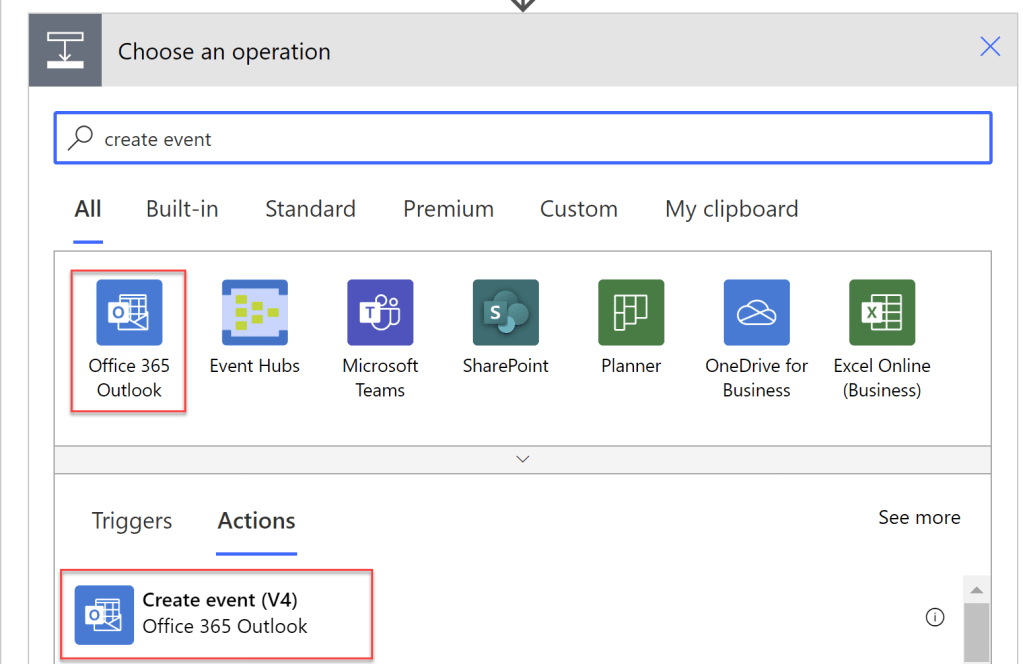Click the Create event (V4) action icon

(105, 615)
